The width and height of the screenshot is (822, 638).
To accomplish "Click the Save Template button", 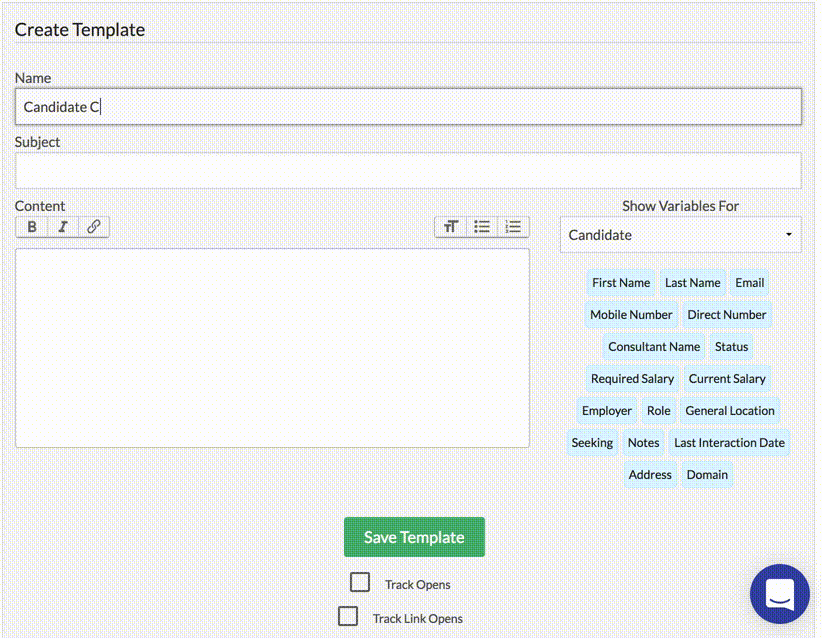I will pyautogui.click(x=414, y=537).
